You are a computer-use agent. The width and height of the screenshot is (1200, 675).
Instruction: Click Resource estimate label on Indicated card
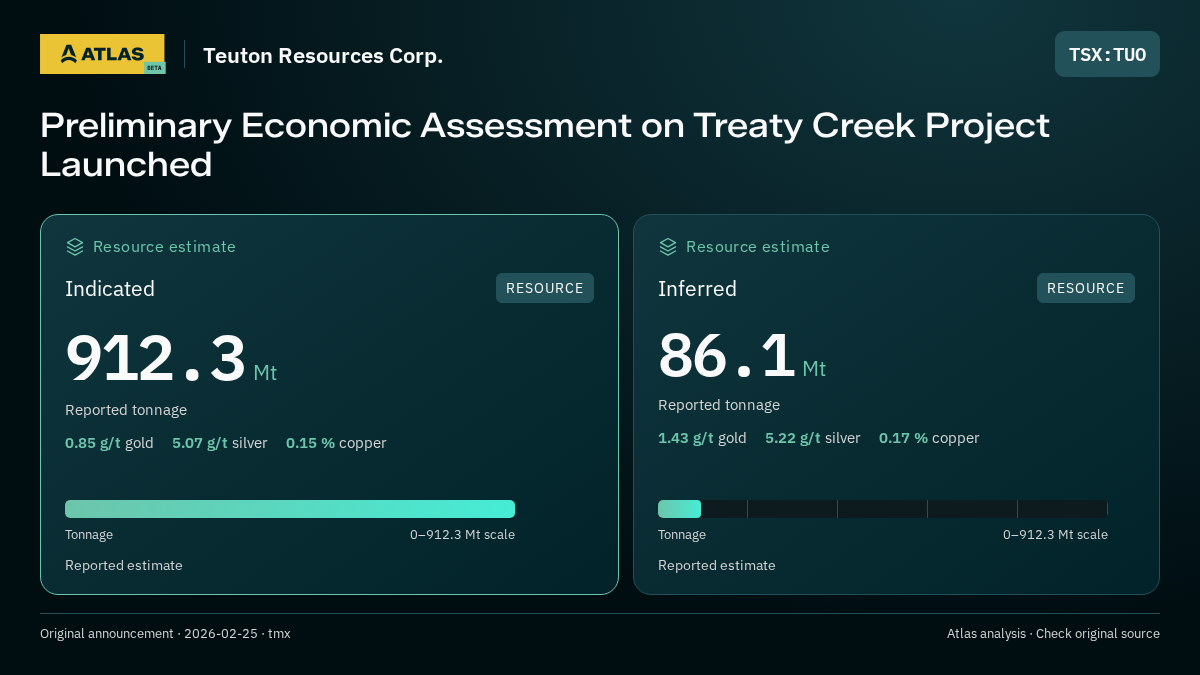[x=164, y=247]
